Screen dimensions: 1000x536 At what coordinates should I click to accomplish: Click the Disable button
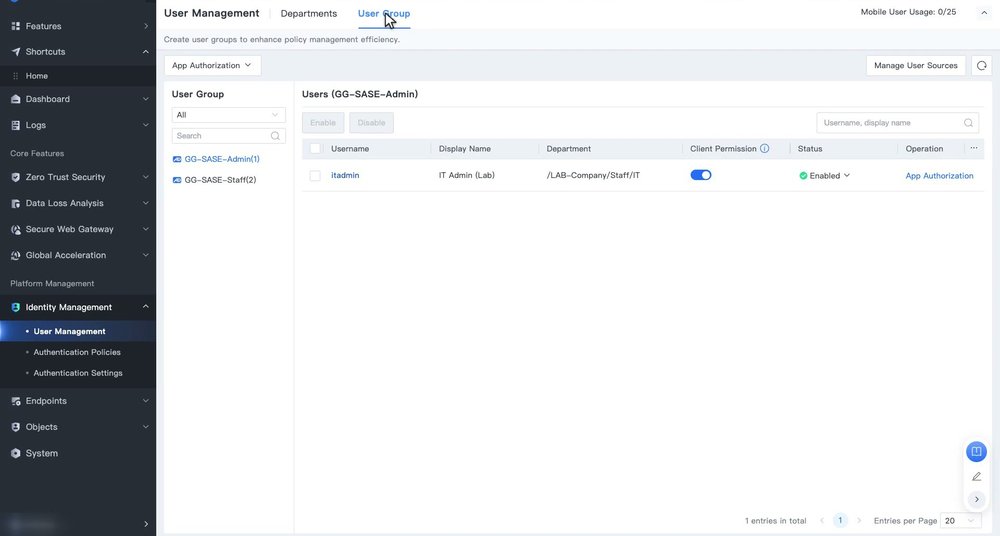(x=371, y=123)
